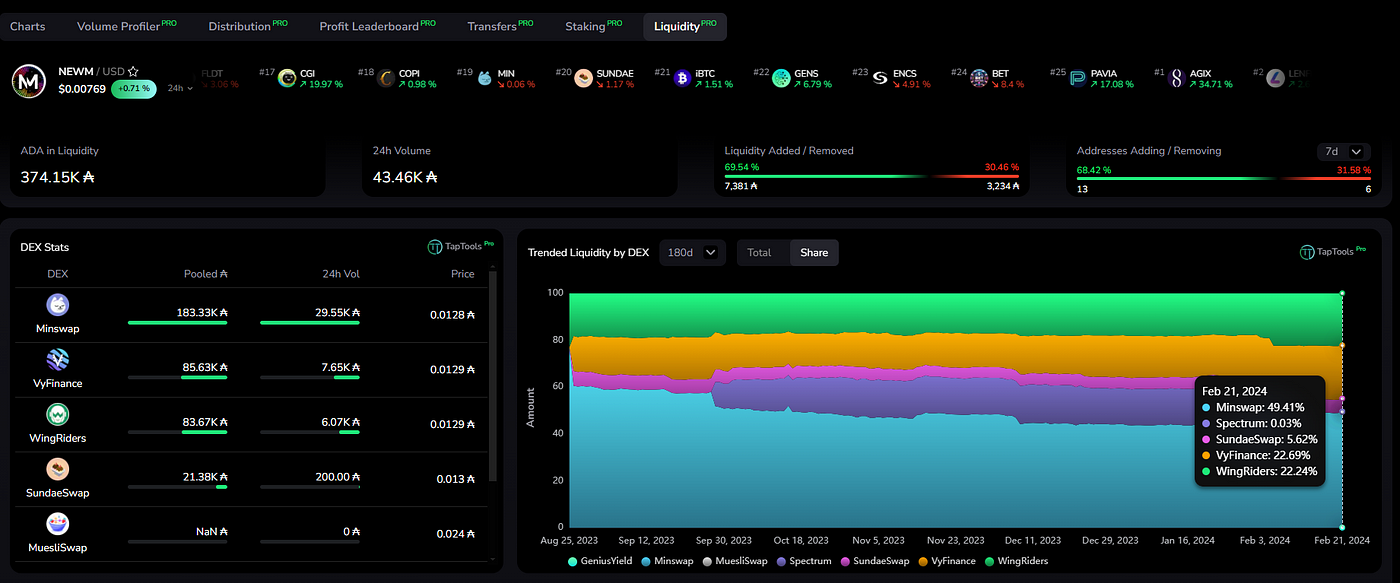Open the Staking tab

click(x=593, y=26)
